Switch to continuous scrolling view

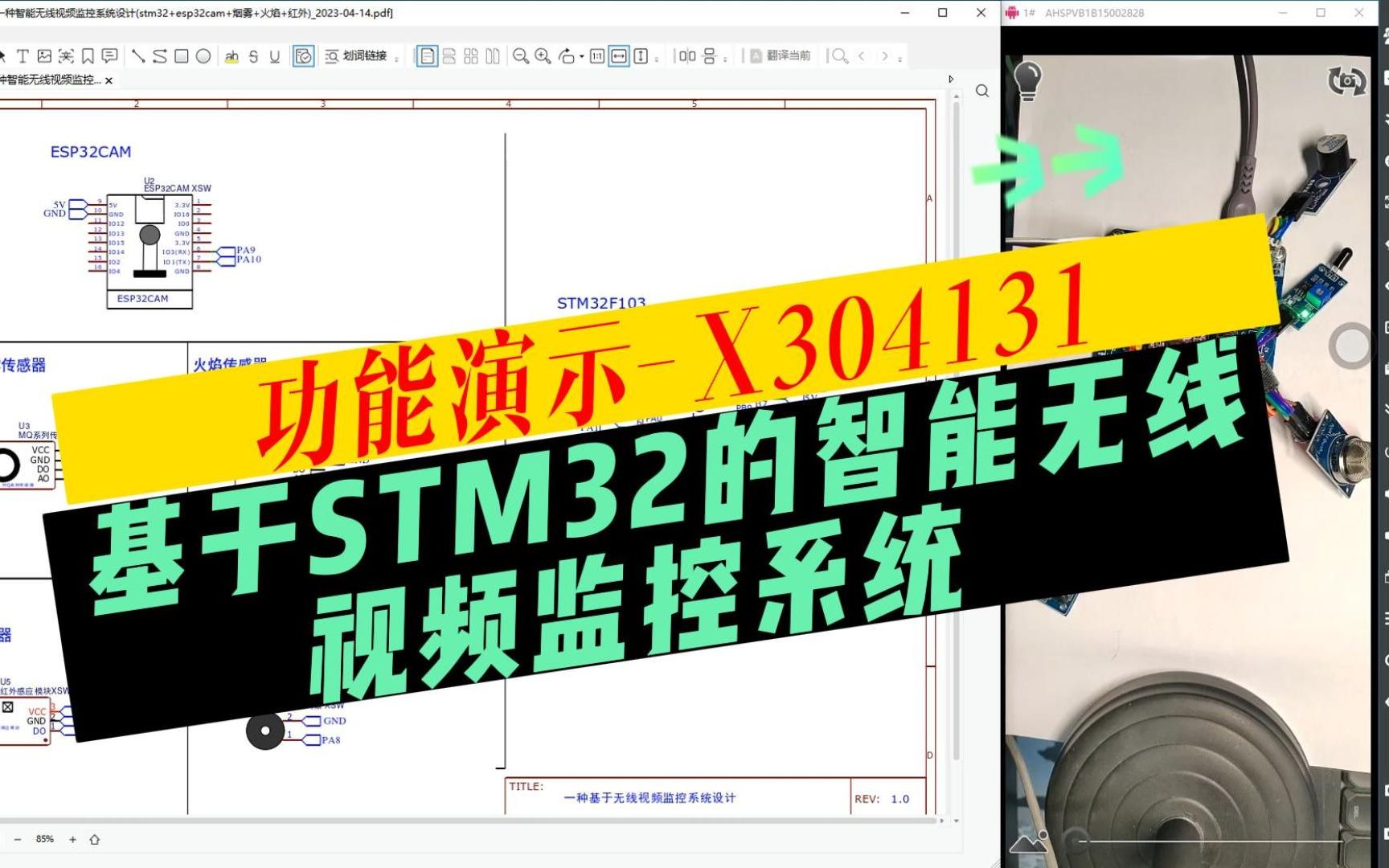tap(449, 56)
